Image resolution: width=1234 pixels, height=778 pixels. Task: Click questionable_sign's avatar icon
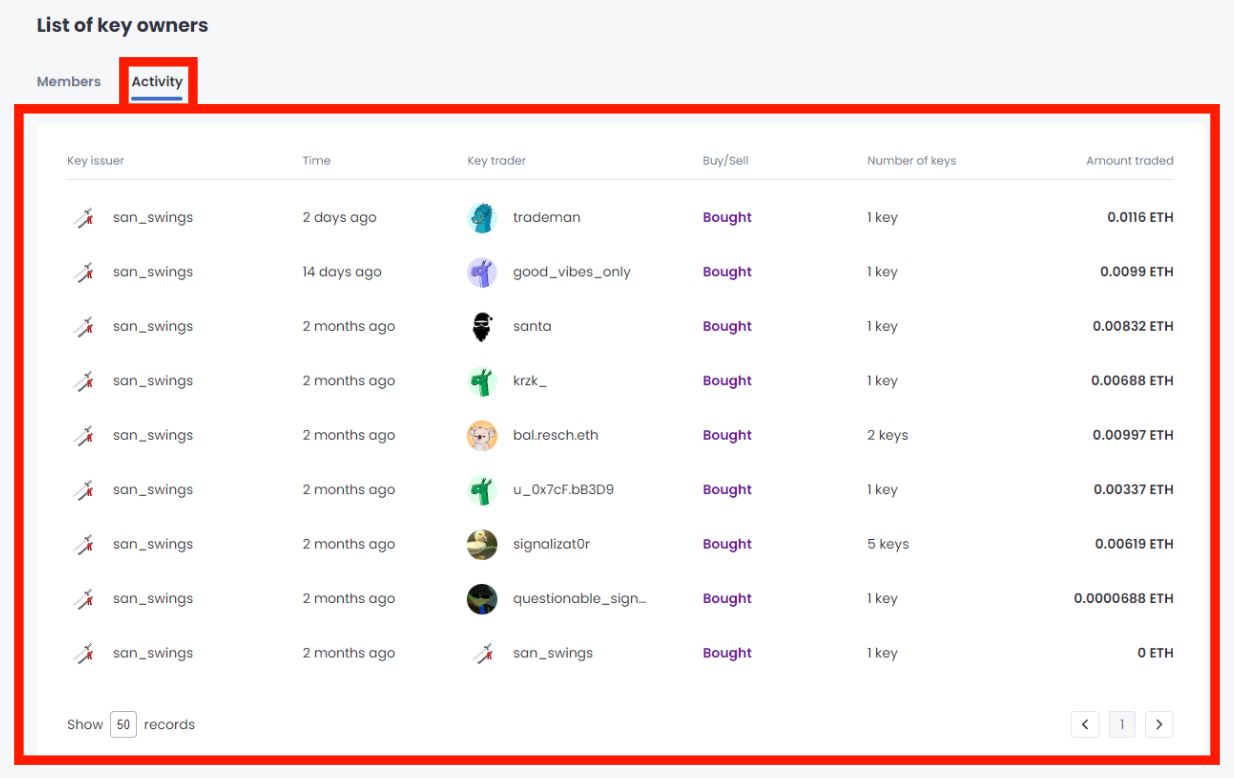click(x=482, y=599)
